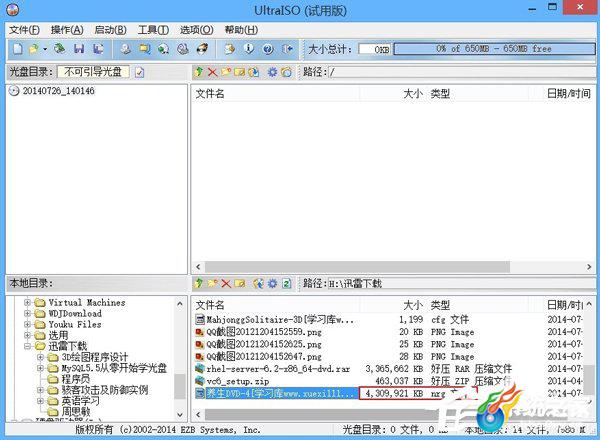
Task: Click red X delete icon in local pane
Action: tap(226, 283)
